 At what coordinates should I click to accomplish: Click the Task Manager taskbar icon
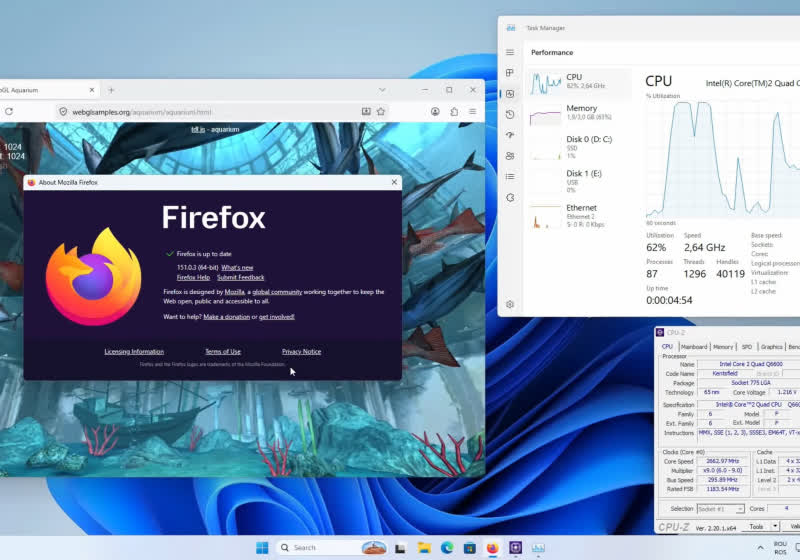coord(538,548)
